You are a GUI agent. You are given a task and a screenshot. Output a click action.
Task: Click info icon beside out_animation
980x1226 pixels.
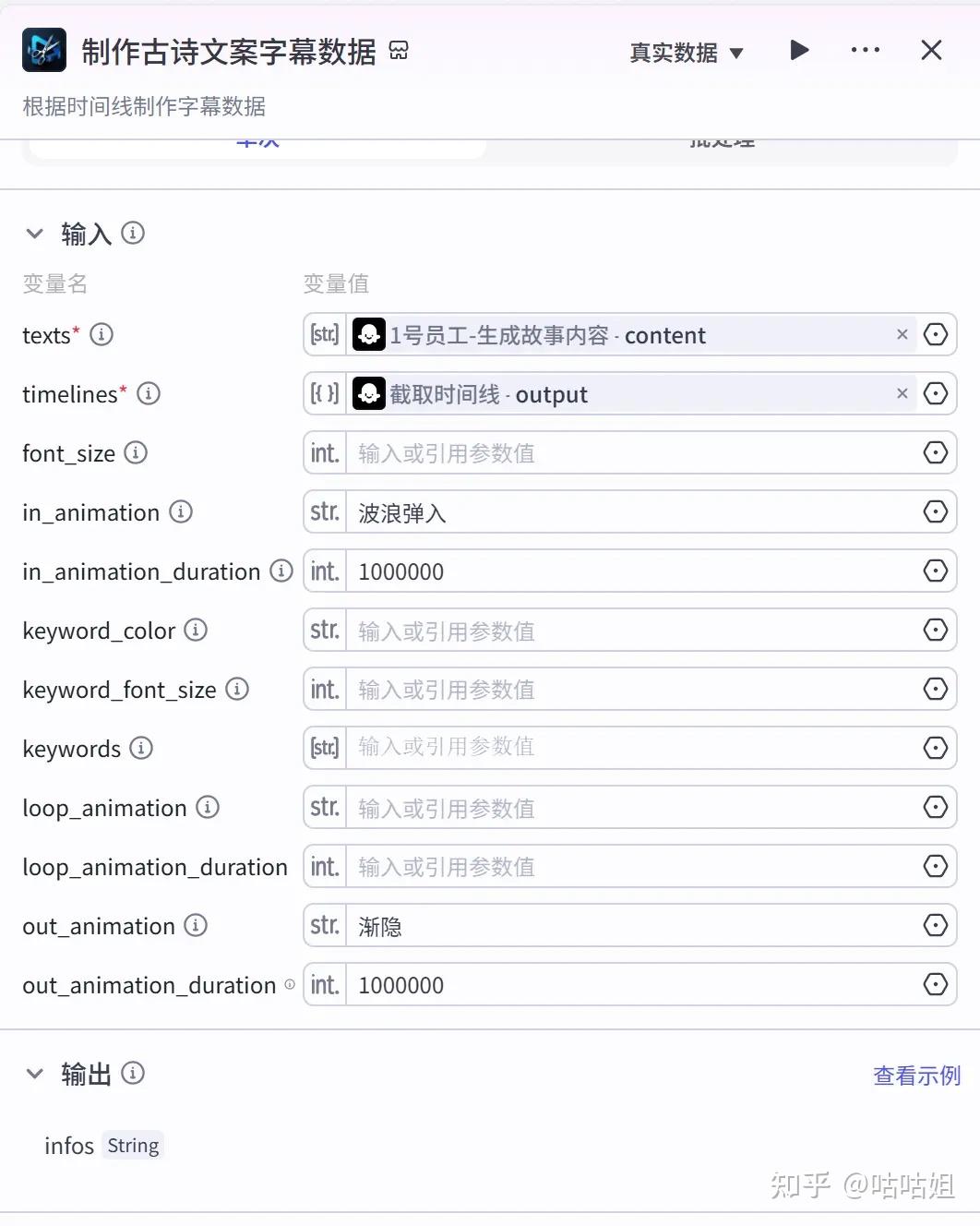tap(196, 926)
